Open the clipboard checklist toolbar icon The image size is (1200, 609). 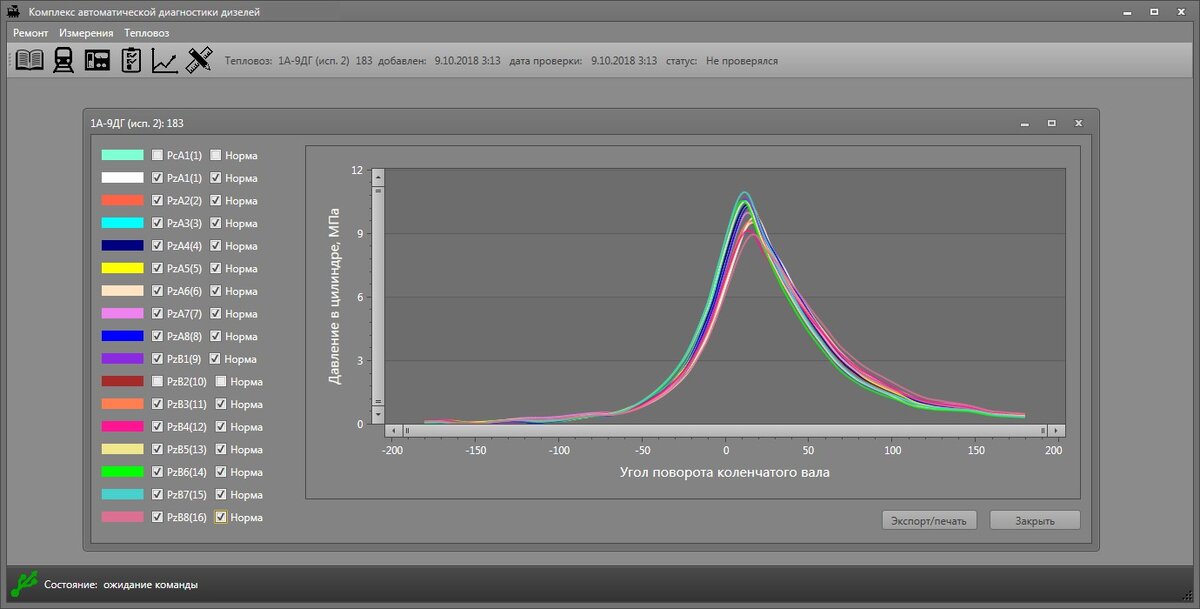[x=131, y=60]
